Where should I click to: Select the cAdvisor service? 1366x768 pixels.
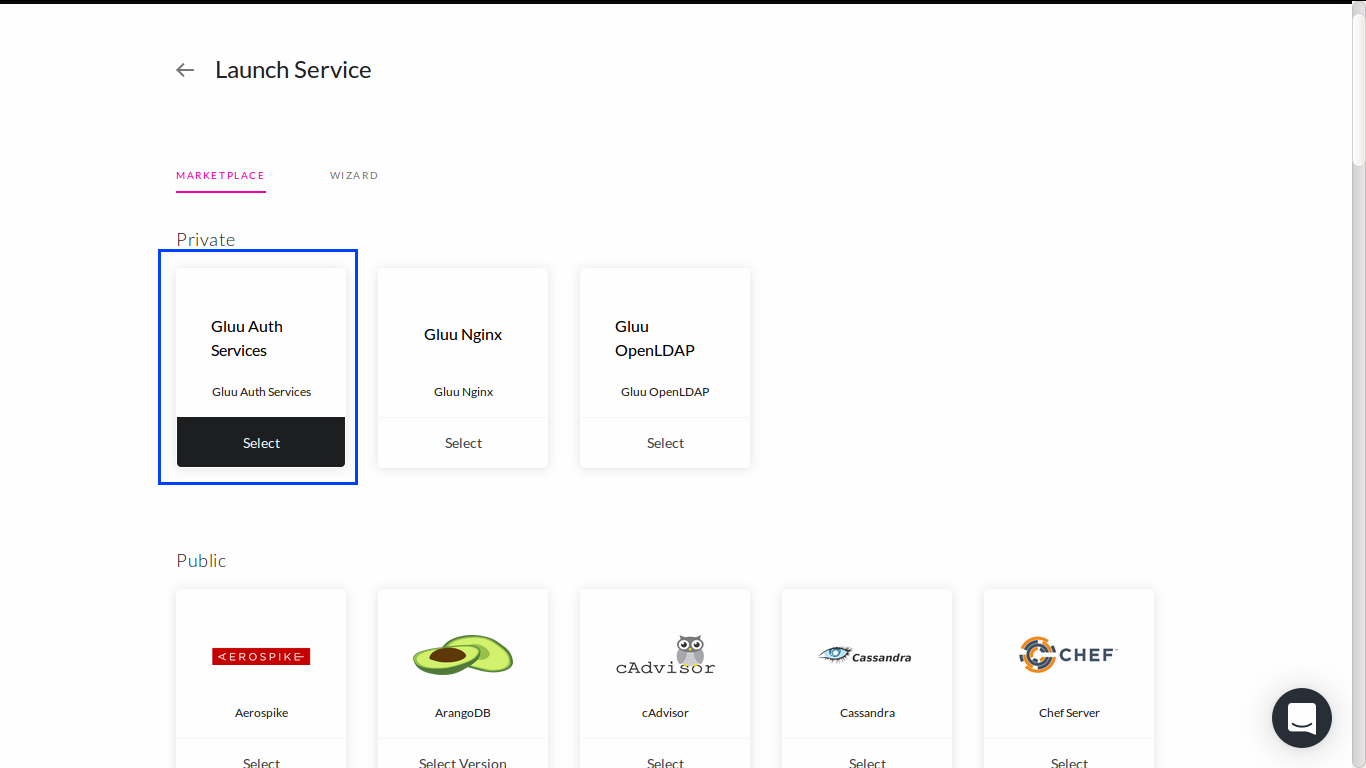point(664,760)
